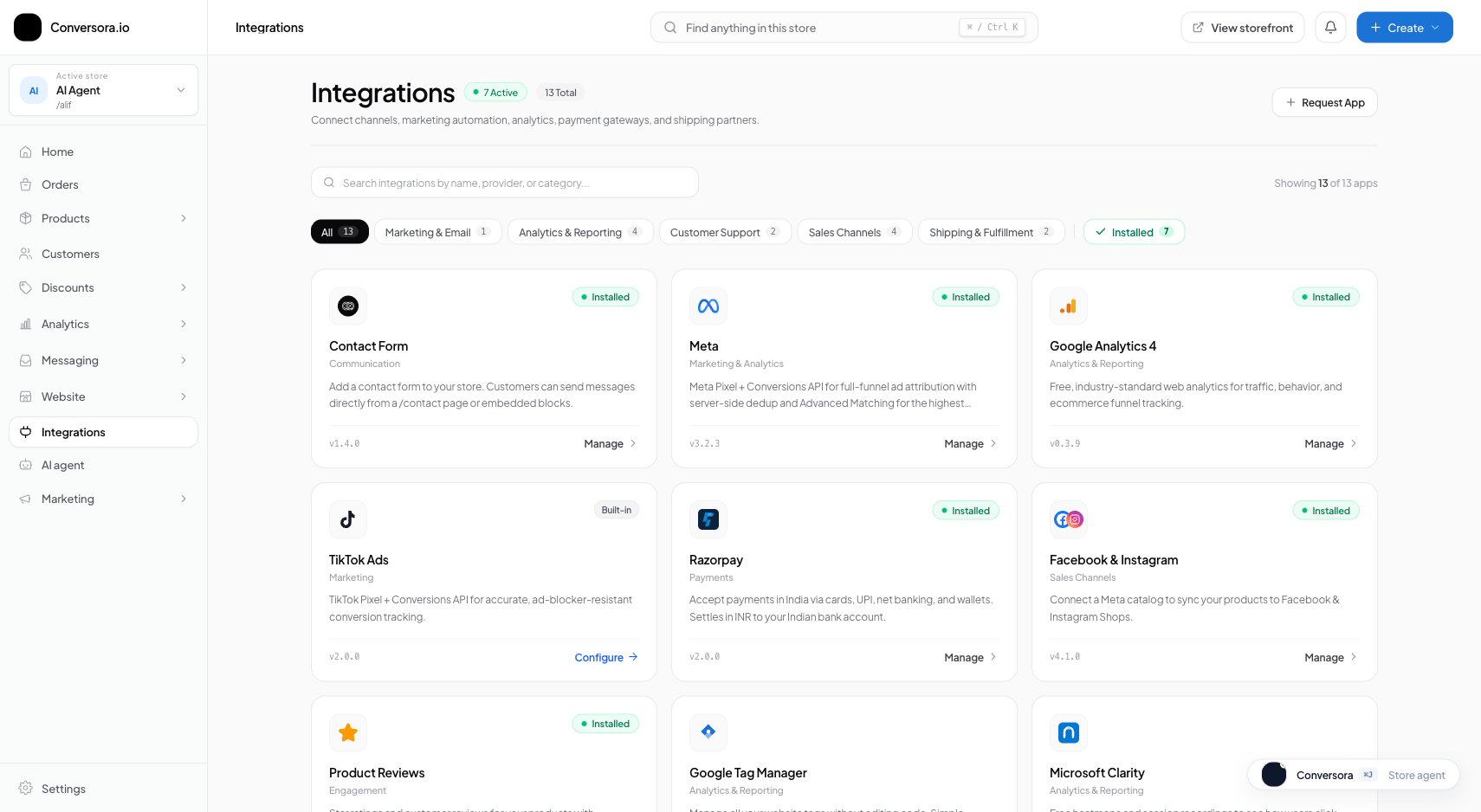Expand the Products submenu chevron
1481x812 pixels.
click(x=184, y=218)
